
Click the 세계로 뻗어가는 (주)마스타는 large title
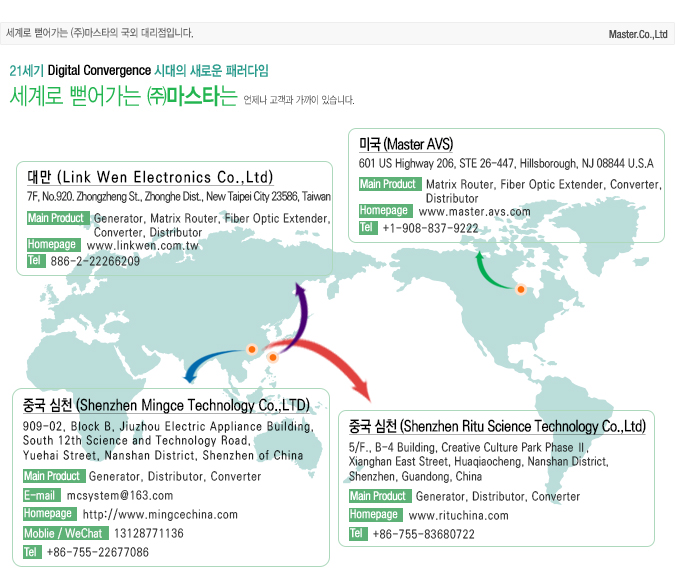(x=124, y=96)
